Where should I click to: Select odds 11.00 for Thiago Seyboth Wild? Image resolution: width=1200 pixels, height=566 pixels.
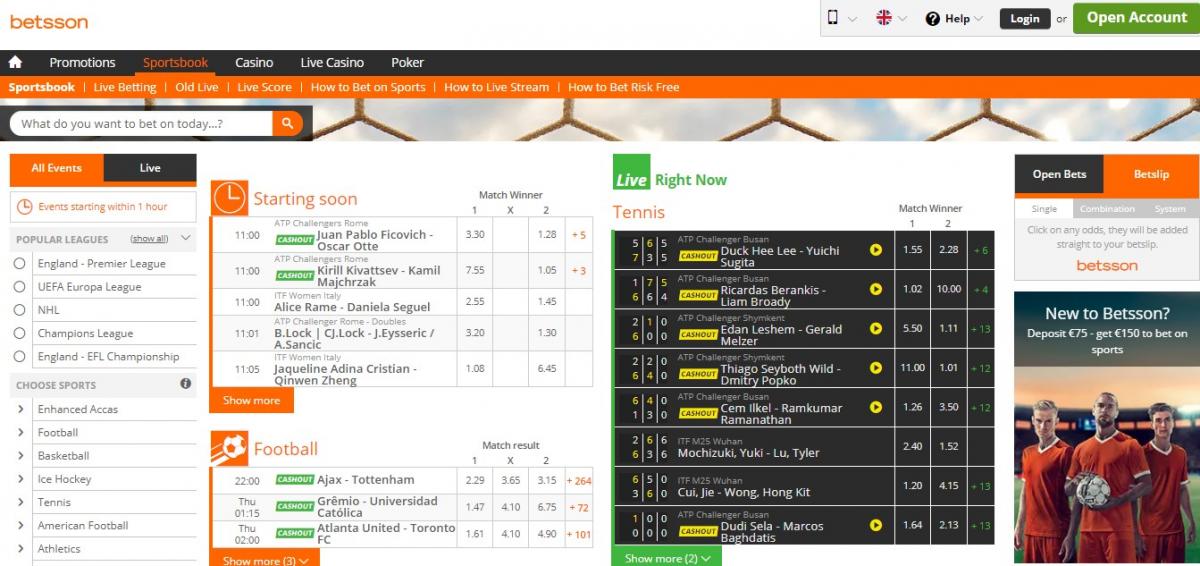912,368
